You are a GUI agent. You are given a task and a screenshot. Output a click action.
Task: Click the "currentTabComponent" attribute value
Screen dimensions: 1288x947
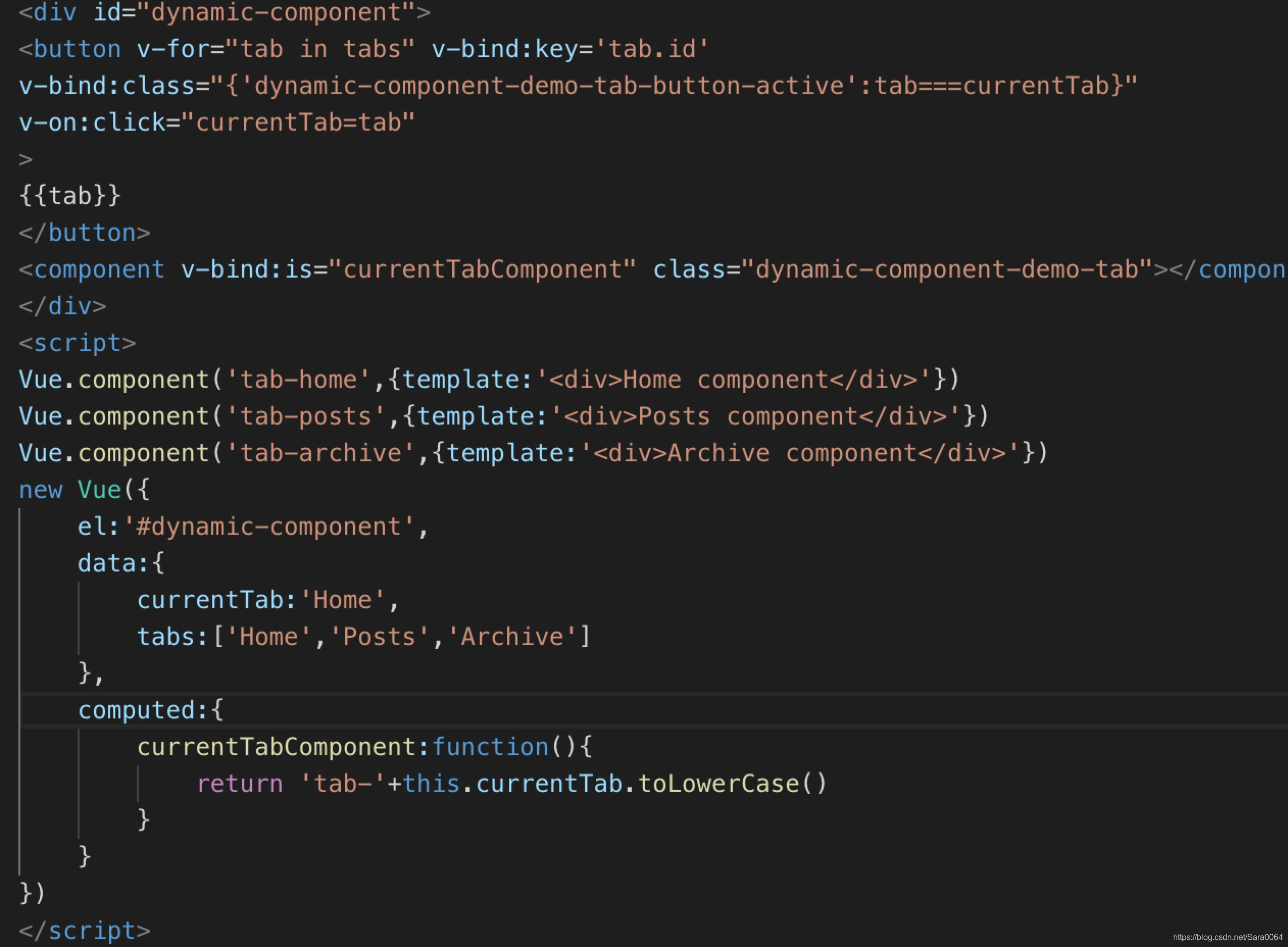[483, 269]
